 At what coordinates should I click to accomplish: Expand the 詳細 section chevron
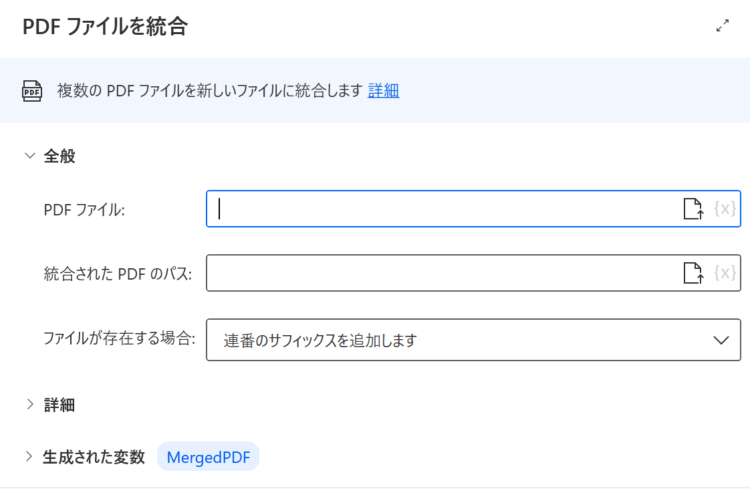point(30,404)
